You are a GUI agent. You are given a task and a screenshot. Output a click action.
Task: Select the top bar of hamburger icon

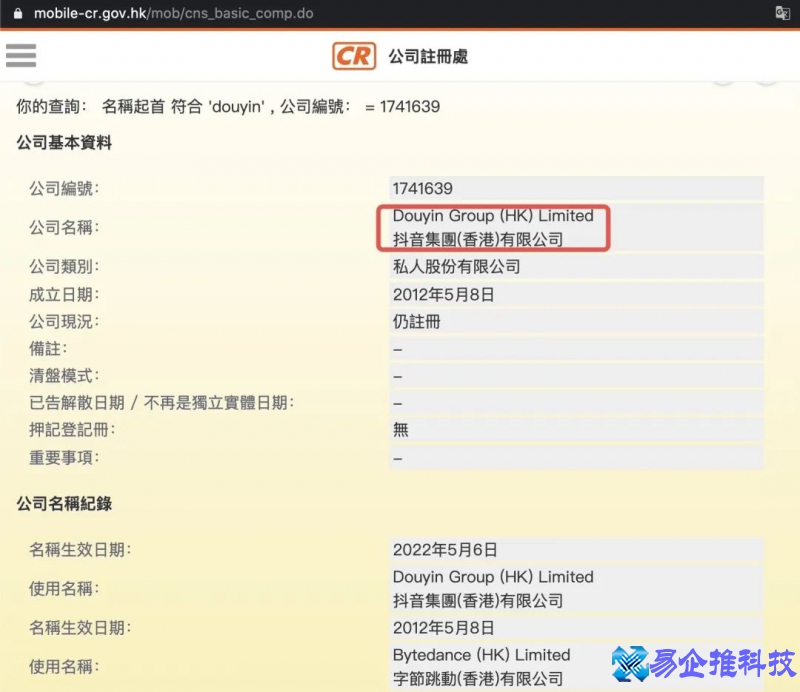(21, 48)
